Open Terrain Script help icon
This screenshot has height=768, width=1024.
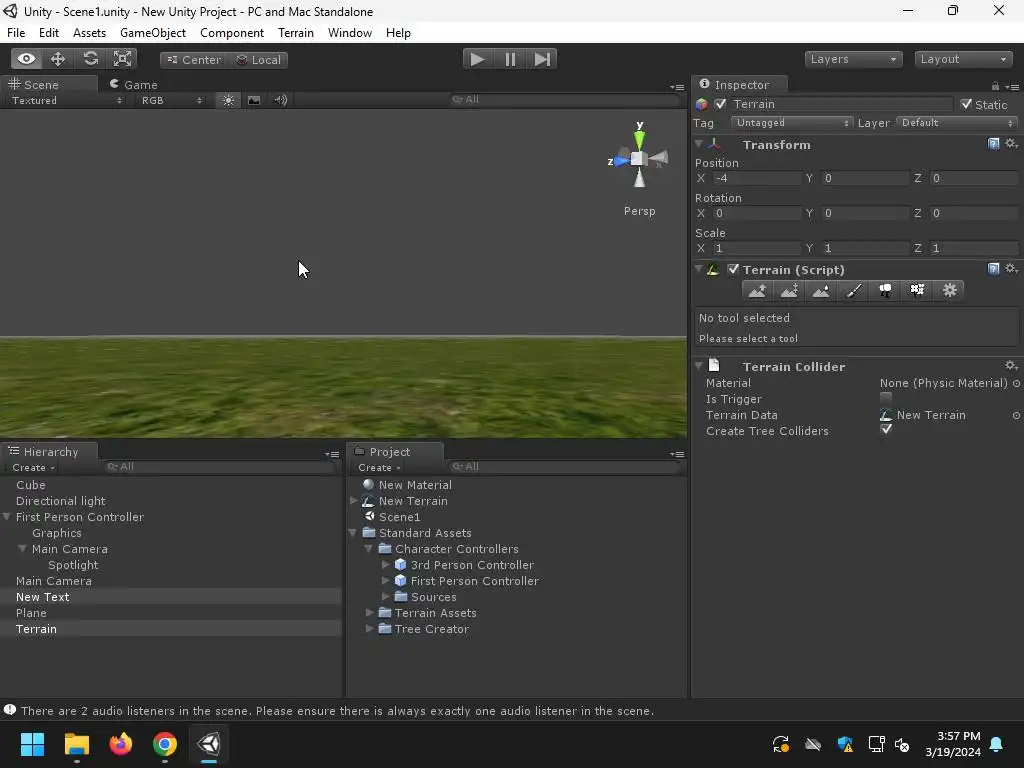pos(993,269)
